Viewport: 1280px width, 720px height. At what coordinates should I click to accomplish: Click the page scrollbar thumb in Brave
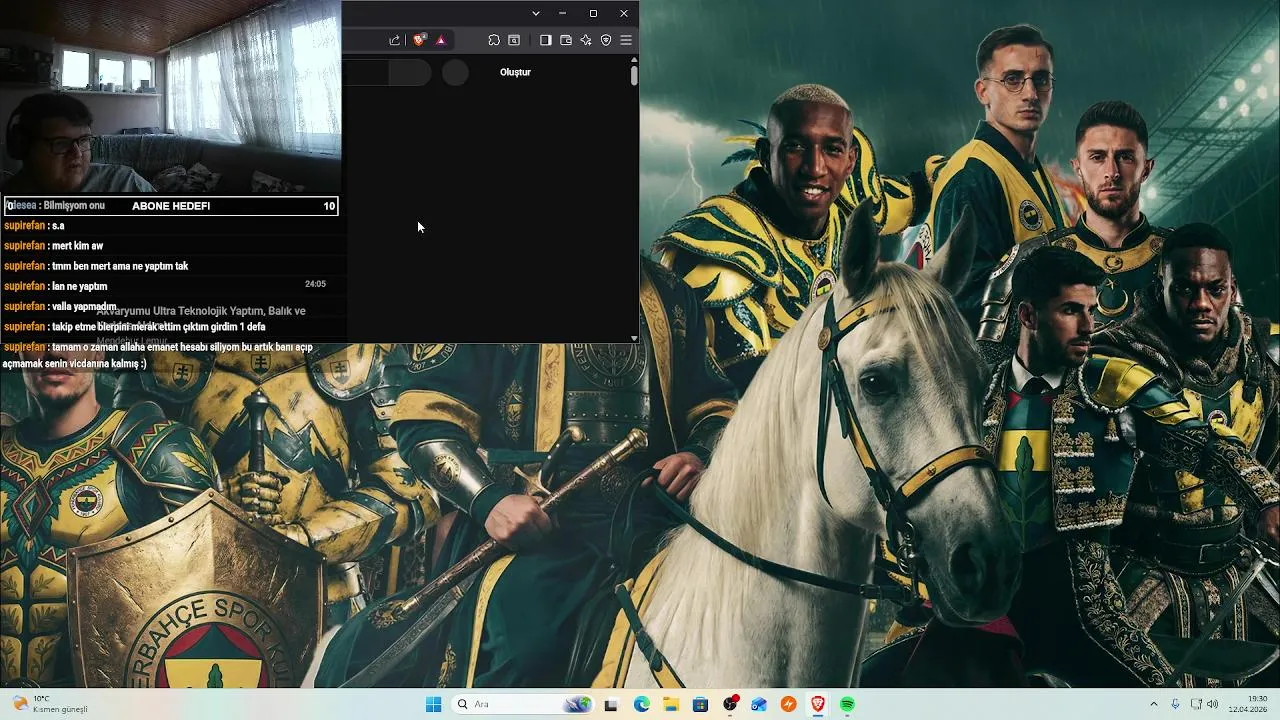pos(634,75)
